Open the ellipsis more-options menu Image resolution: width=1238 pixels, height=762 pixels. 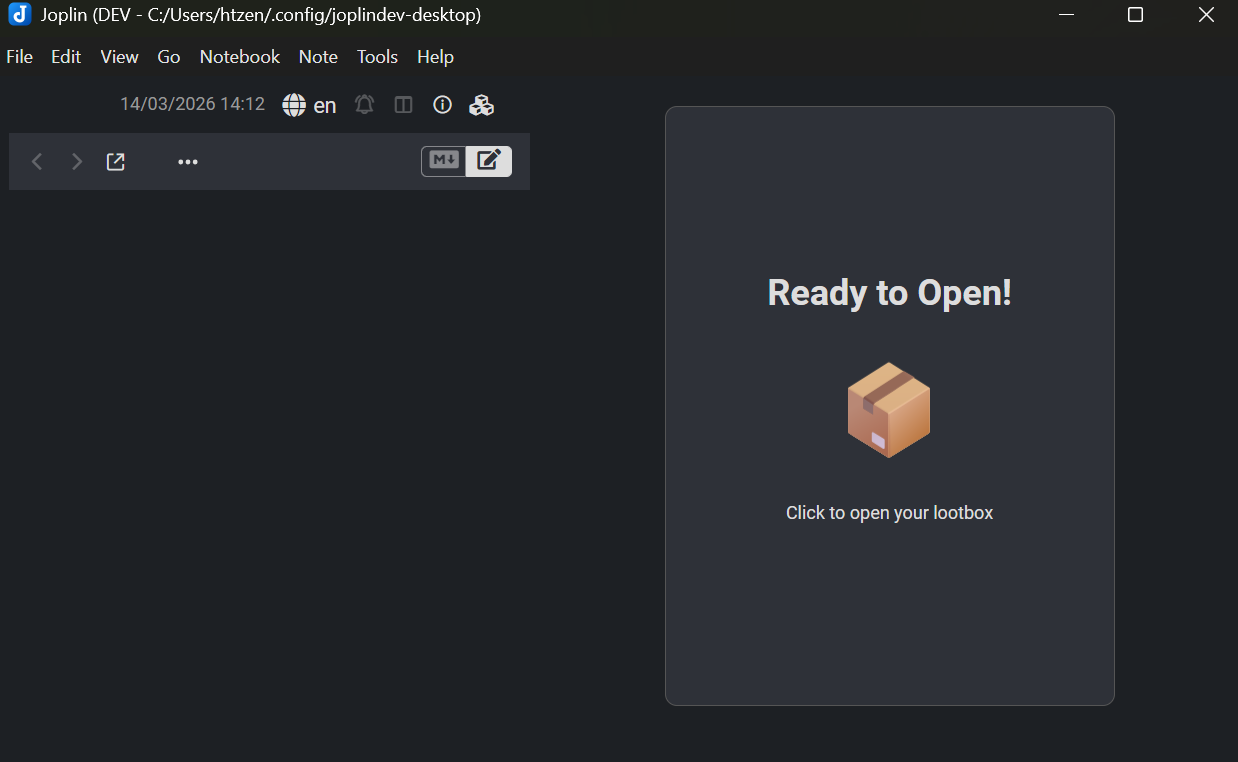click(x=188, y=161)
